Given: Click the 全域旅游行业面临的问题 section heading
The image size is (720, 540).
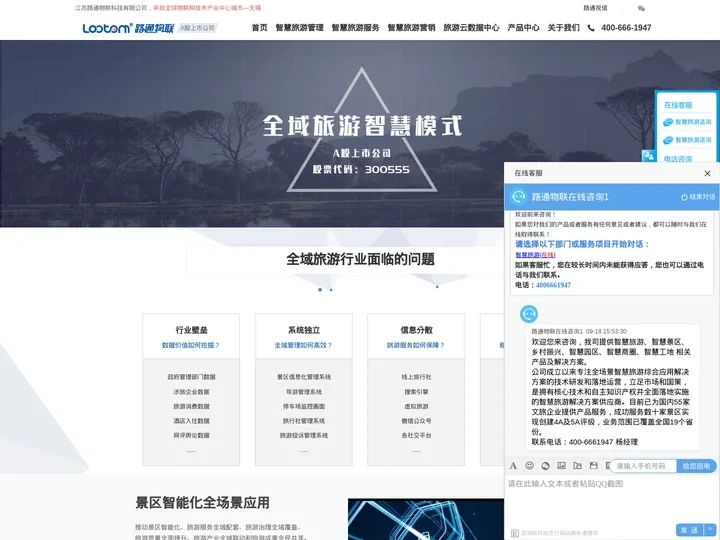Looking at the screenshot, I should coord(360,259).
